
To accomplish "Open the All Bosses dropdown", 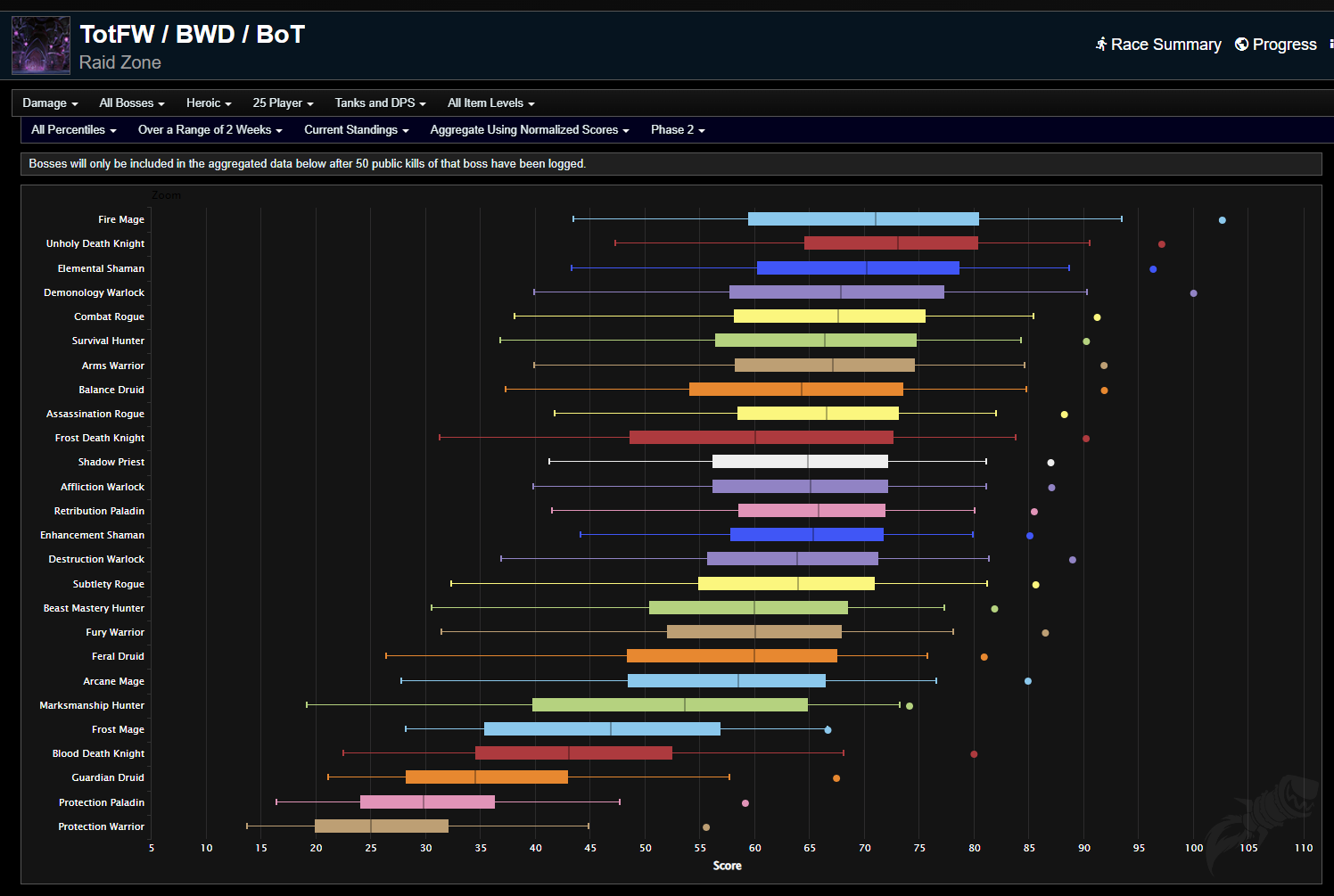I will coord(131,103).
